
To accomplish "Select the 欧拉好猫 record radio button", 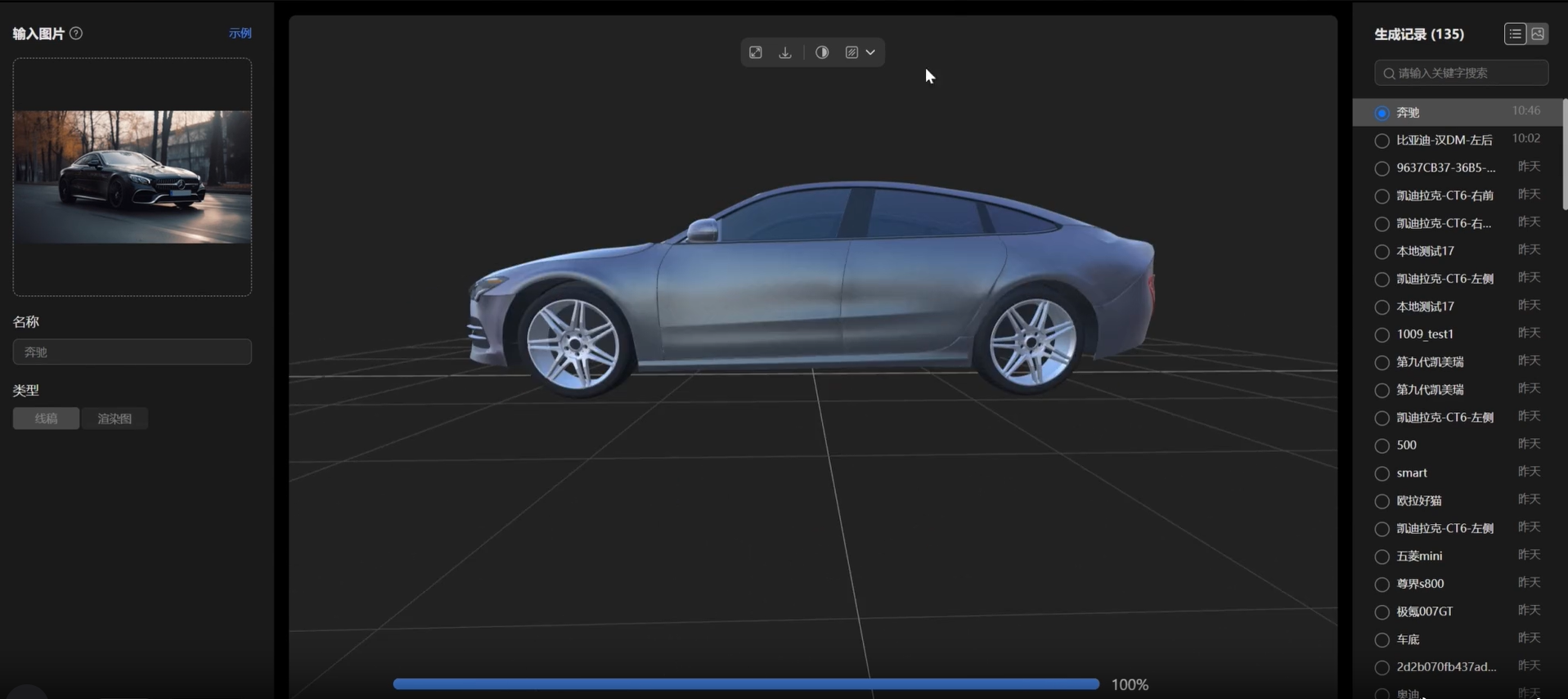I will pyautogui.click(x=1382, y=501).
